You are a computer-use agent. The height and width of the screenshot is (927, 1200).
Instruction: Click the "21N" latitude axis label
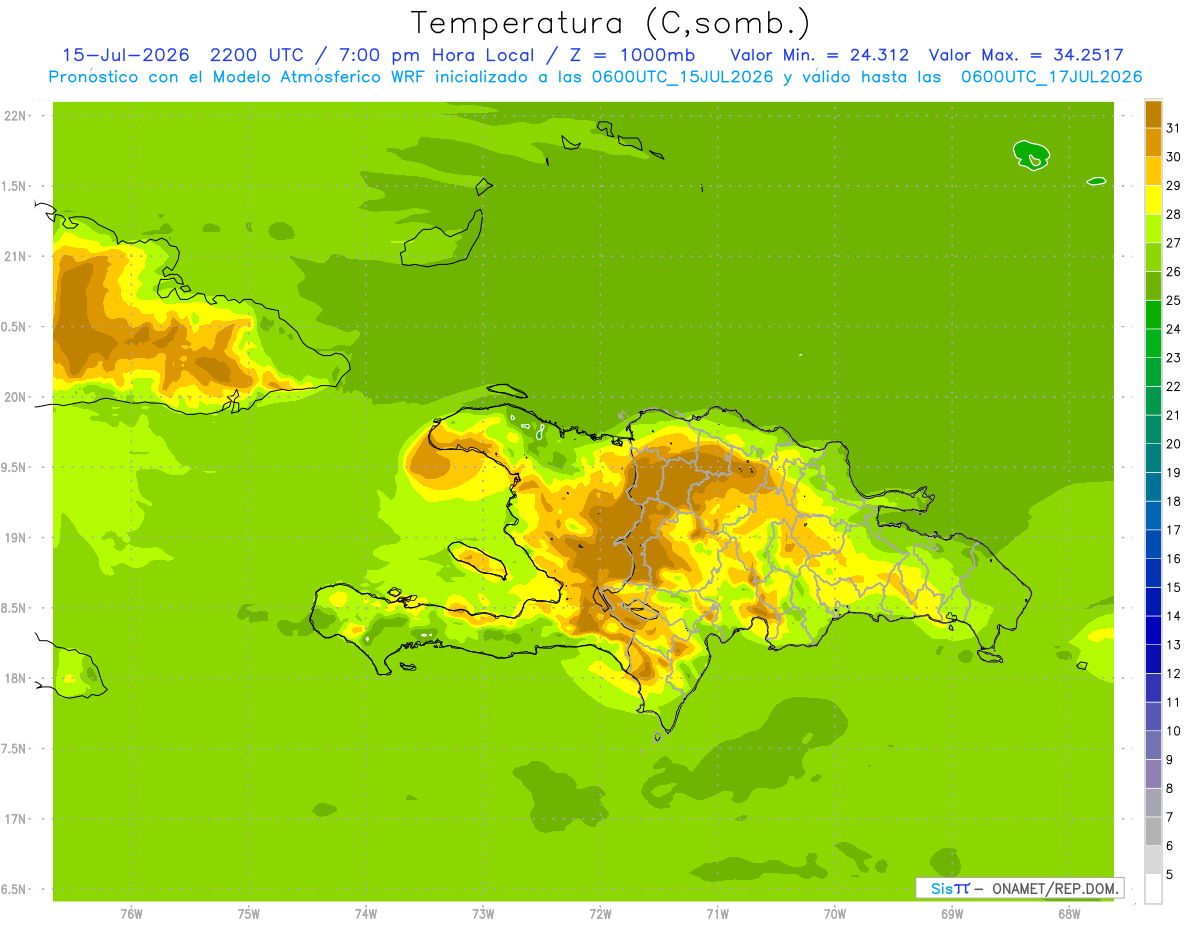(15, 256)
